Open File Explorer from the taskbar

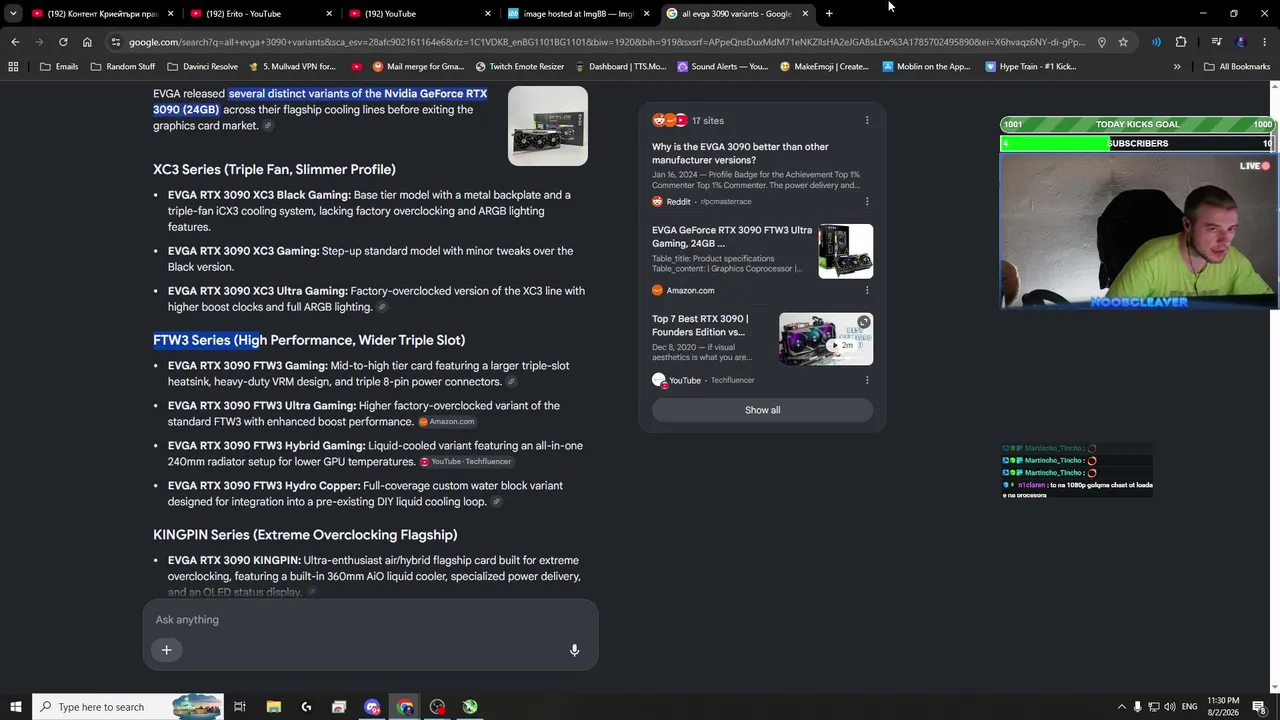coord(273,707)
